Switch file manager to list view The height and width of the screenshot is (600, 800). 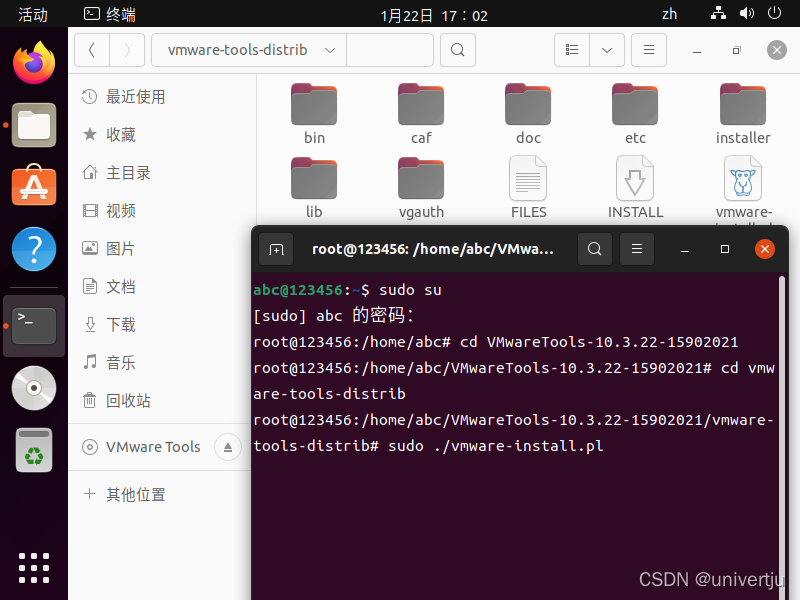click(572, 50)
